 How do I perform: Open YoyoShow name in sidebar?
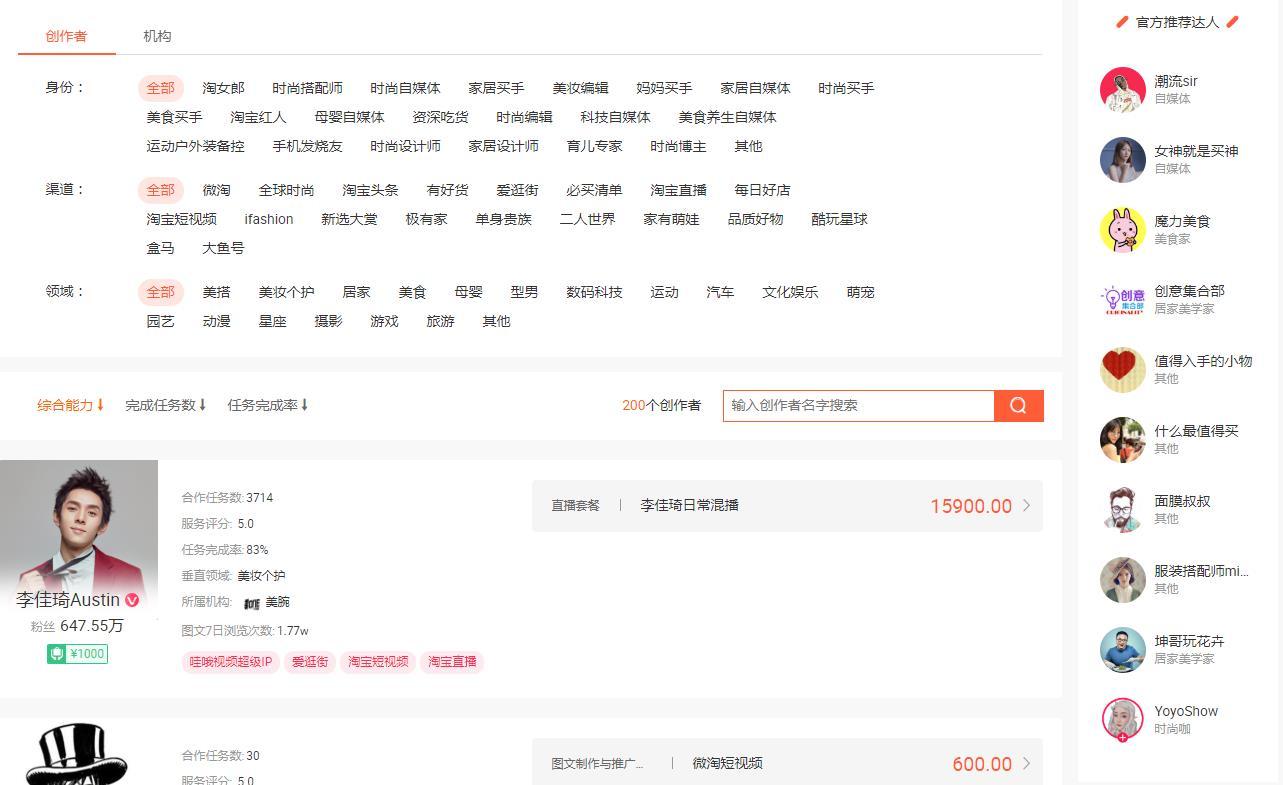click(x=1186, y=711)
